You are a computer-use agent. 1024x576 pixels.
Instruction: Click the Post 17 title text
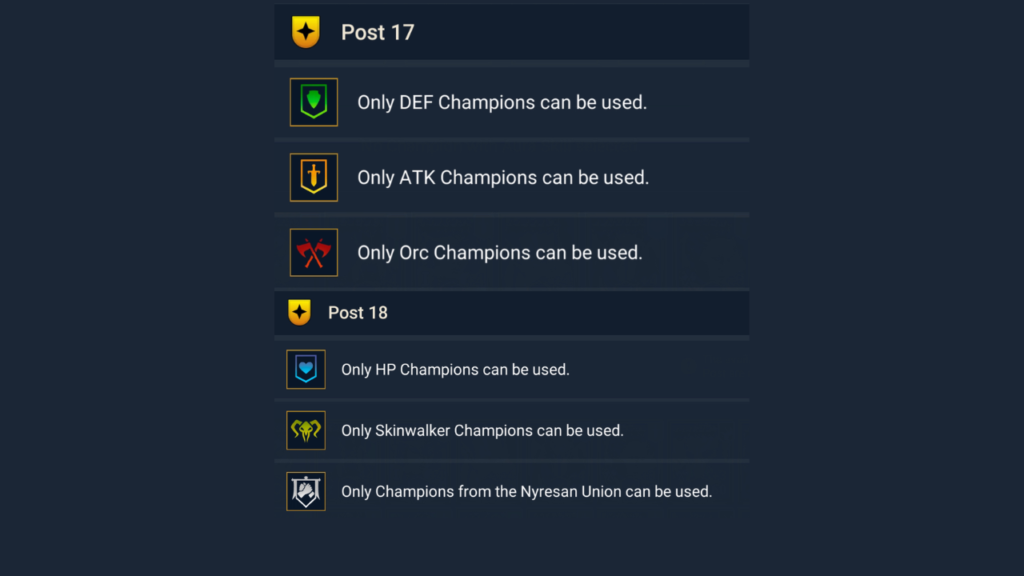[377, 32]
